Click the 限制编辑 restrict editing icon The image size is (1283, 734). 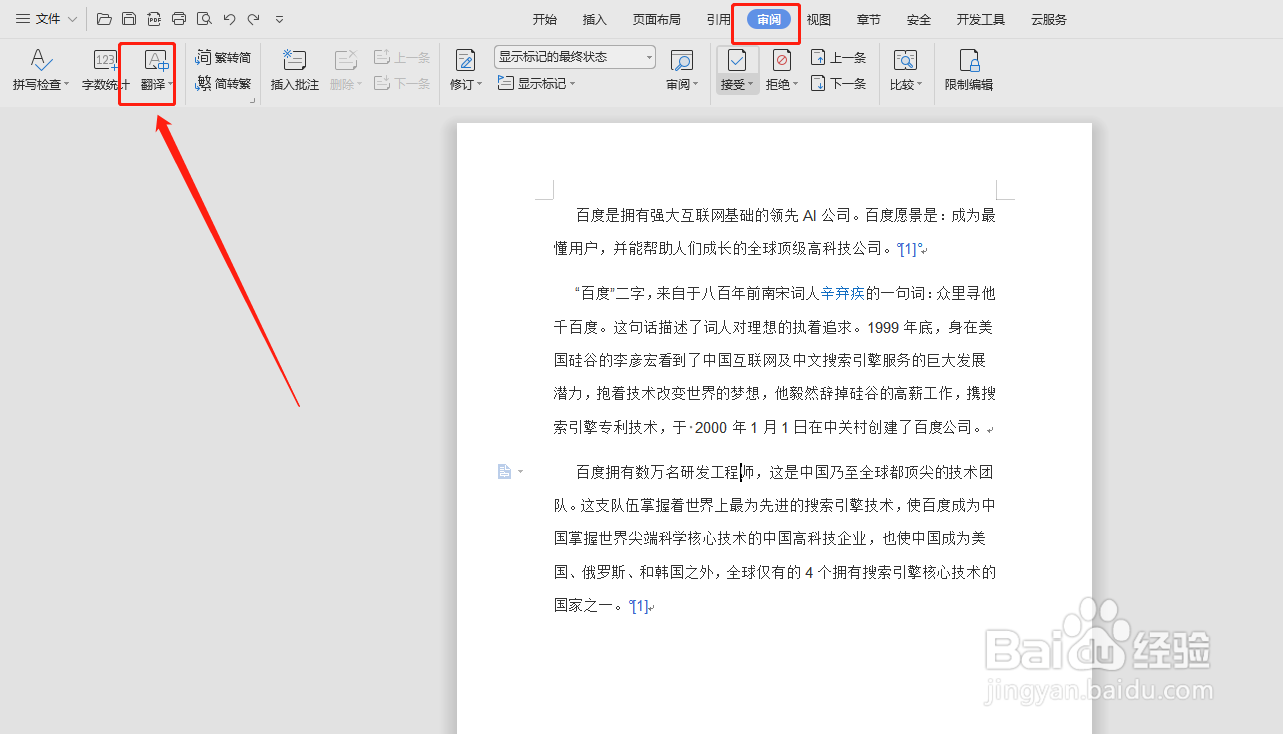(x=969, y=60)
